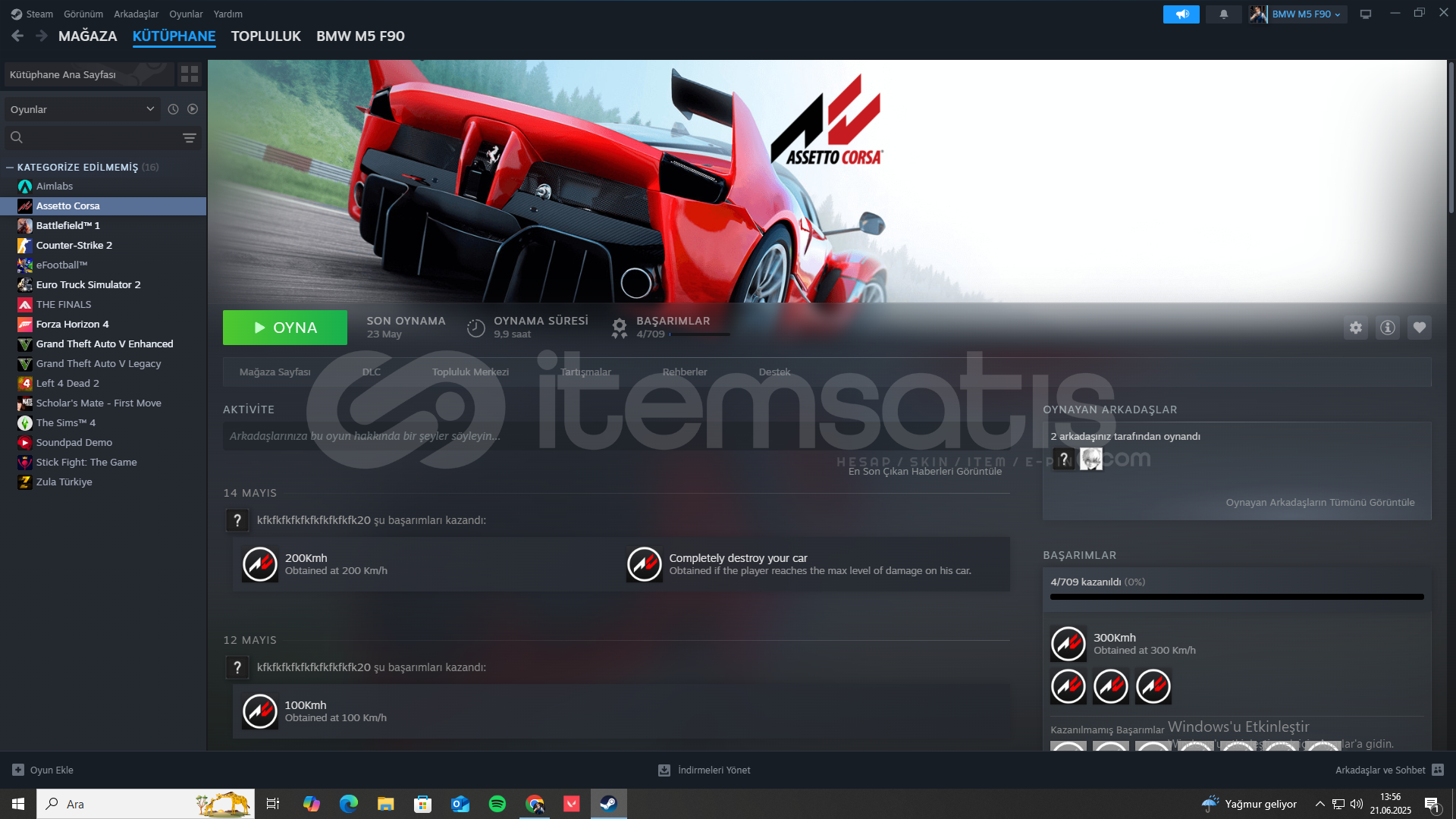Click the 100Kmh achievement icon
The height and width of the screenshot is (819, 1456).
click(x=259, y=711)
